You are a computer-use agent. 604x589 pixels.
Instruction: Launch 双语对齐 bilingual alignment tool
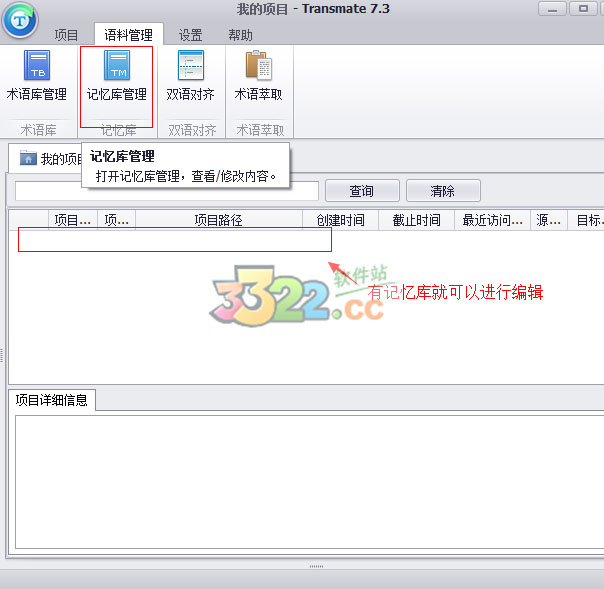pyautogui.click(x=190, y=76)
